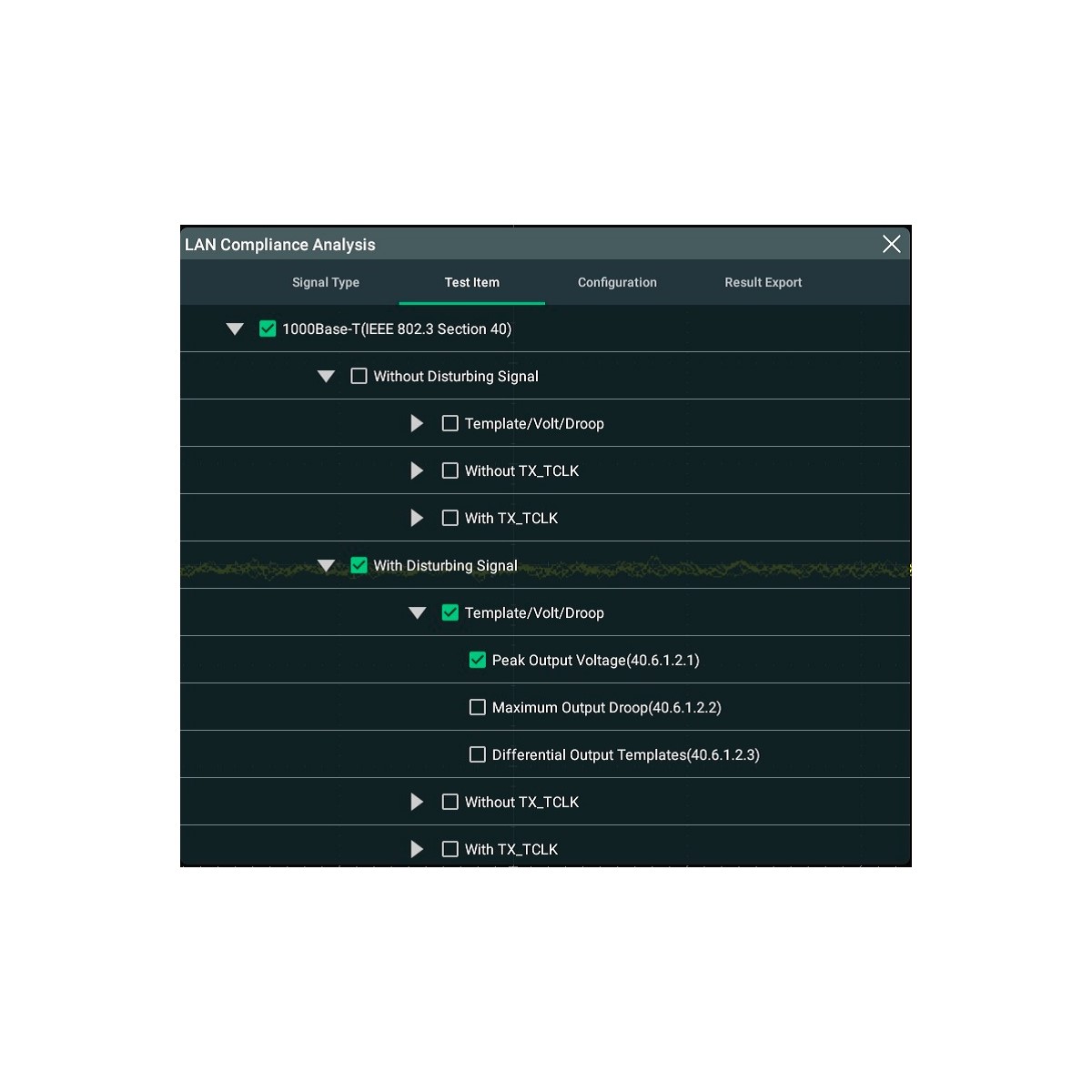Go to the Result Export tab
Image resolution: width=1092 pixels, height=1092 pixels.
coord(763,282)
